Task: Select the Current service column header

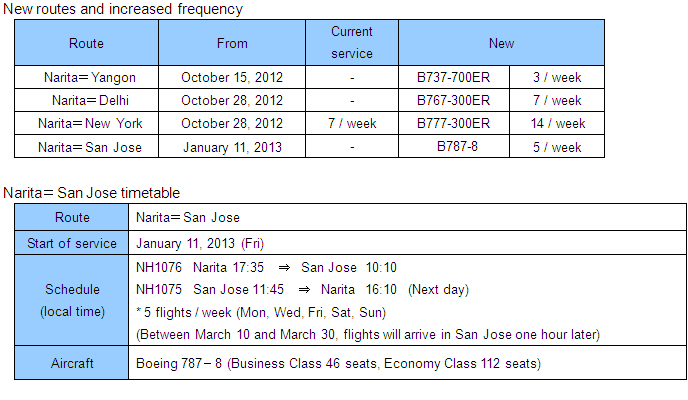Action: (x=351, y=43)
